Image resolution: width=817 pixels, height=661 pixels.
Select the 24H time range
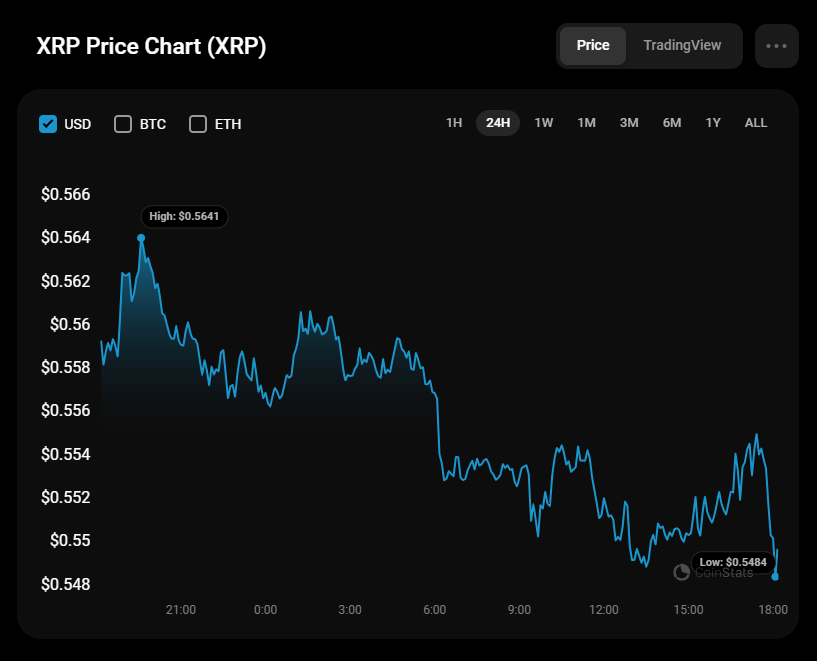[x=497, y=123]
